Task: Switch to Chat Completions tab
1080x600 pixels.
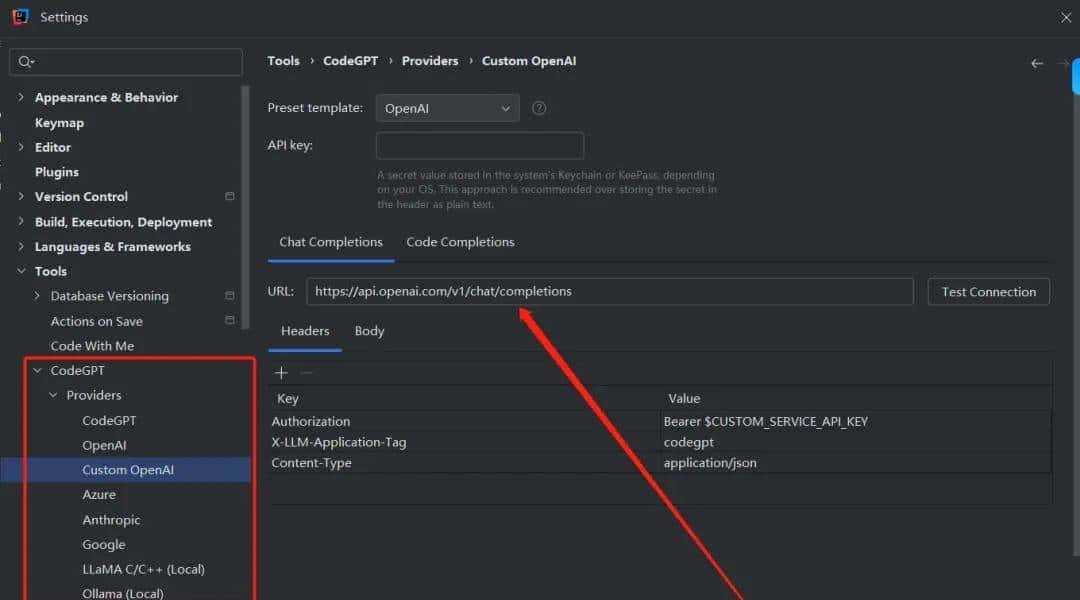Action: point(331,242)
